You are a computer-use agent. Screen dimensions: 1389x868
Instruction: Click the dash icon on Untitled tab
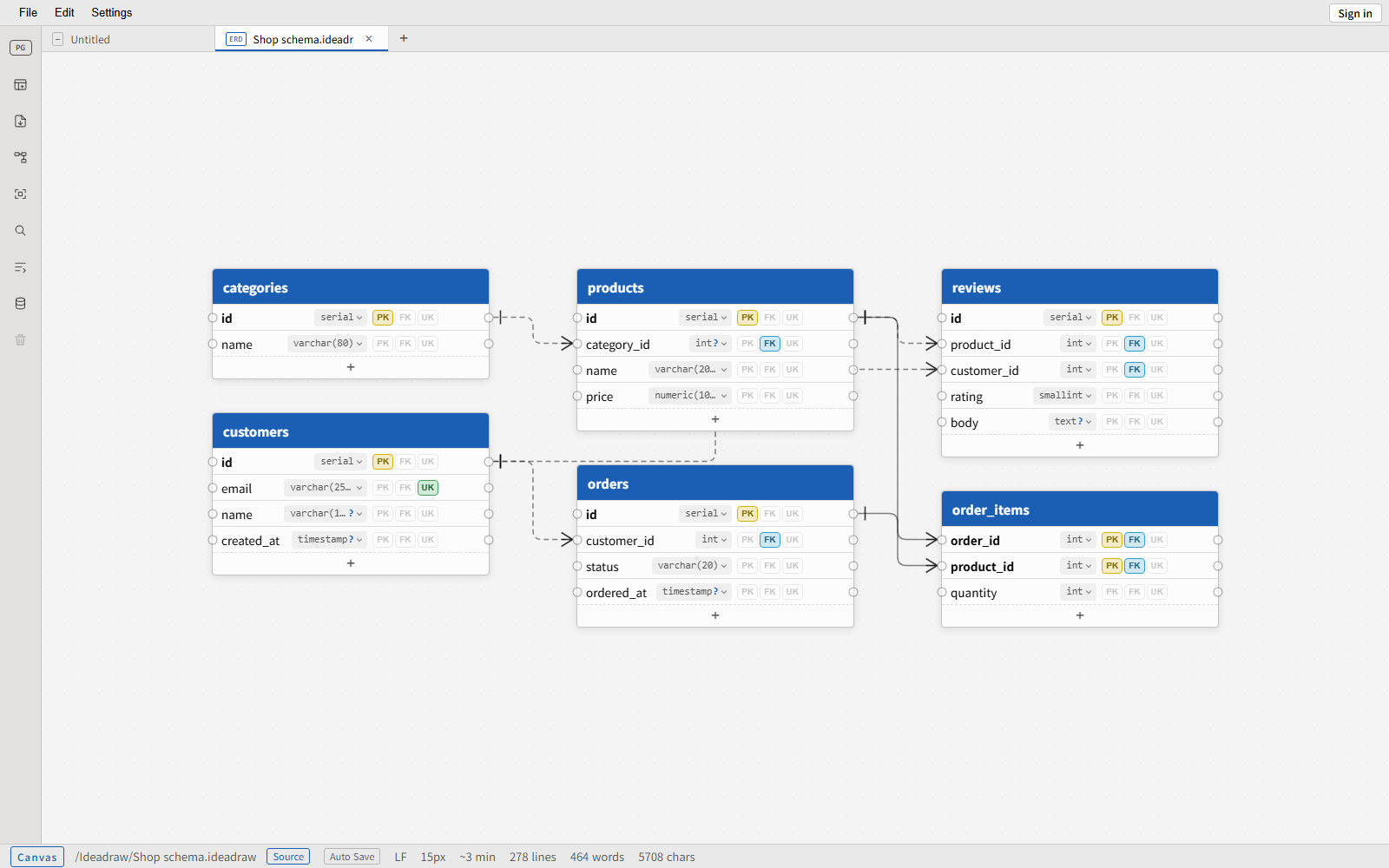coord(58,39)
